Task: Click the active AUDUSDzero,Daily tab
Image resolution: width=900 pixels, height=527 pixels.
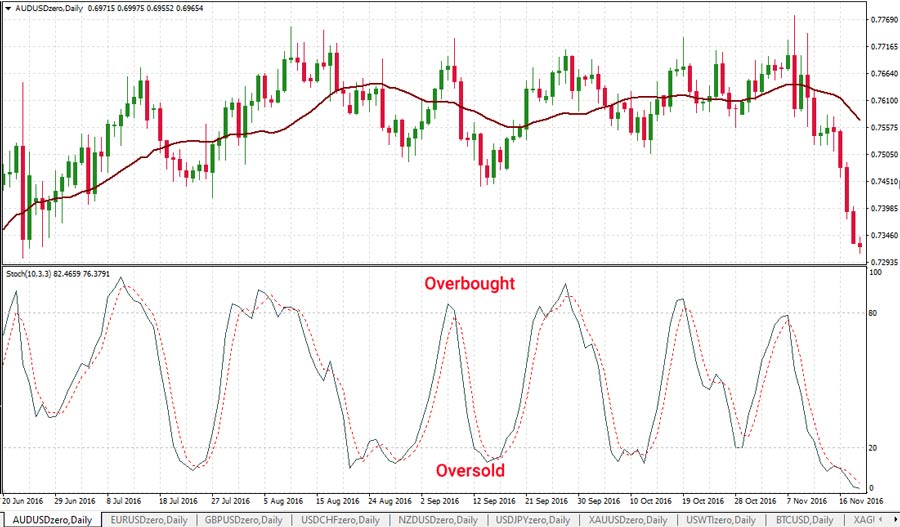Action: [51, 519]
